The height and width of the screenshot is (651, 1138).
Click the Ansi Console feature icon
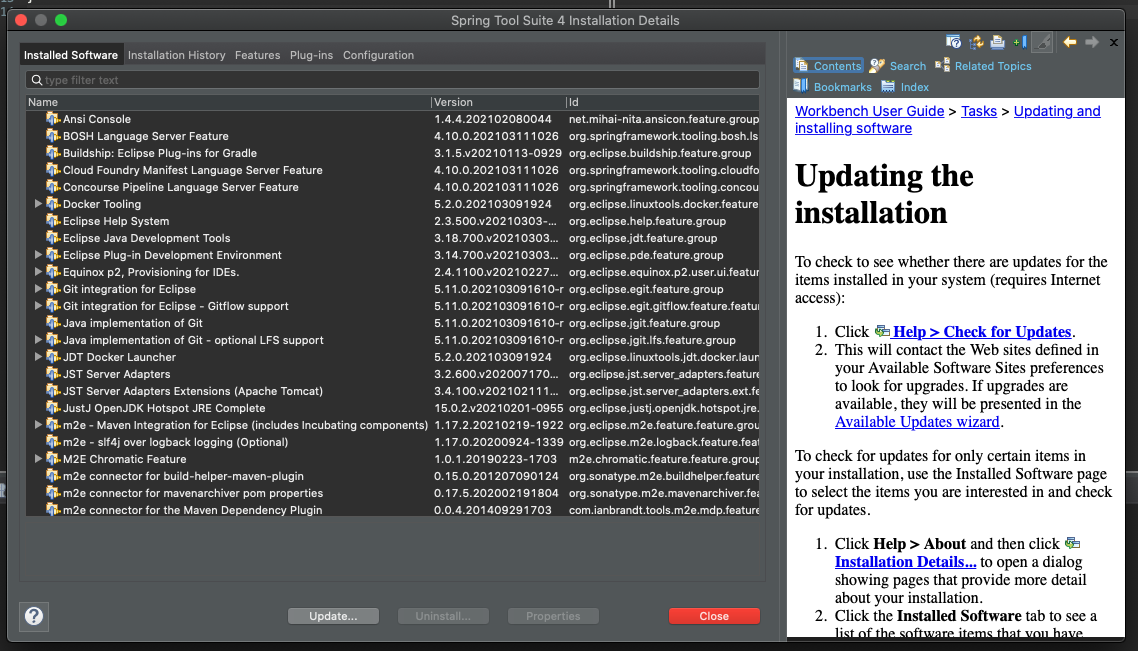[x=53, y=118]
